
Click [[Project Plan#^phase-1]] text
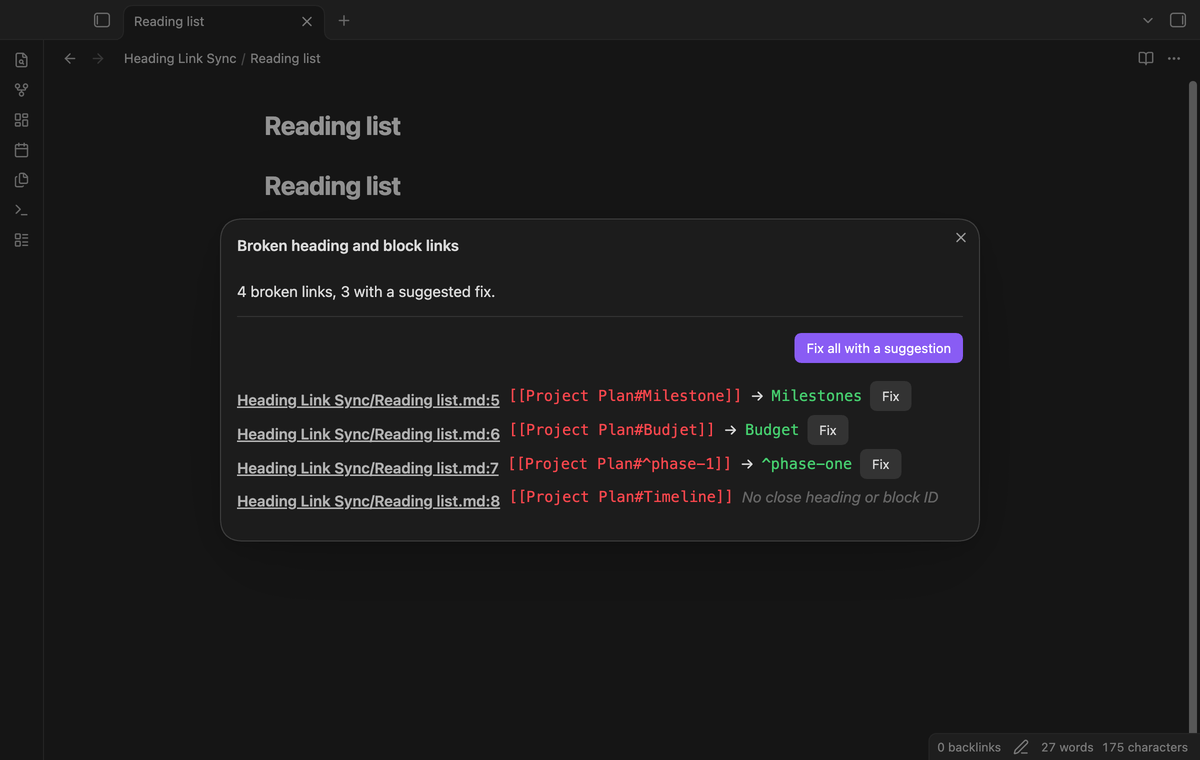point(620,464)
